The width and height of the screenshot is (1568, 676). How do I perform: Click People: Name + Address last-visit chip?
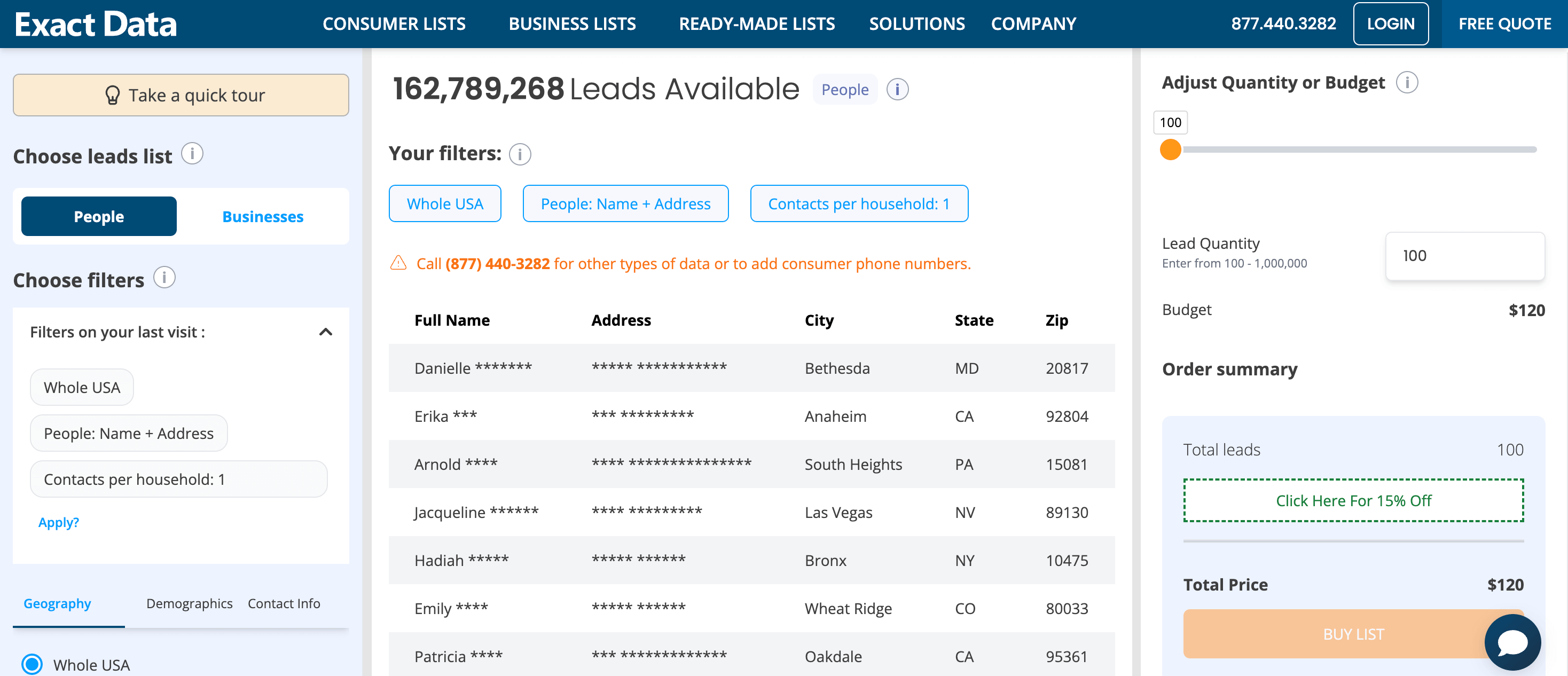click(128, 433)
